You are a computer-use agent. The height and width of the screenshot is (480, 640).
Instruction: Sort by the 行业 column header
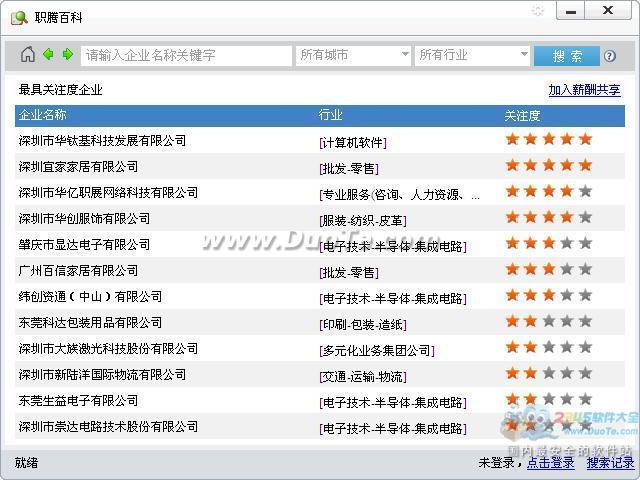click(330, 115)
